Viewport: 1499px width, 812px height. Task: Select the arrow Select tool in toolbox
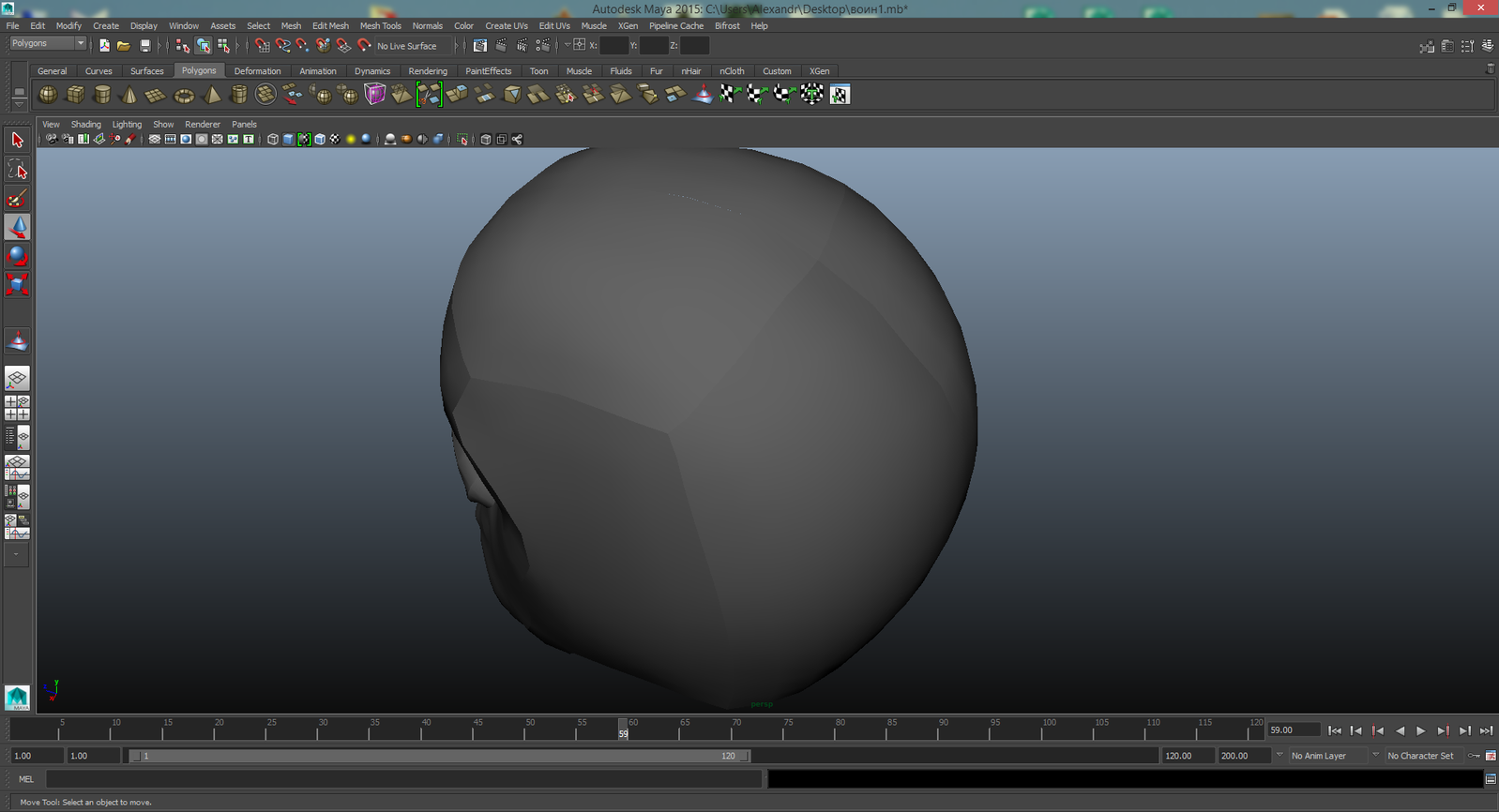pos(17,141)
